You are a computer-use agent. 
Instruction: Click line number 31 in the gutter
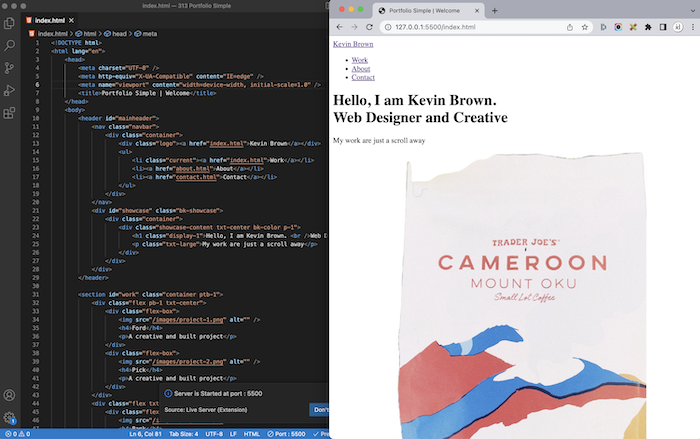tap(36, 294)
